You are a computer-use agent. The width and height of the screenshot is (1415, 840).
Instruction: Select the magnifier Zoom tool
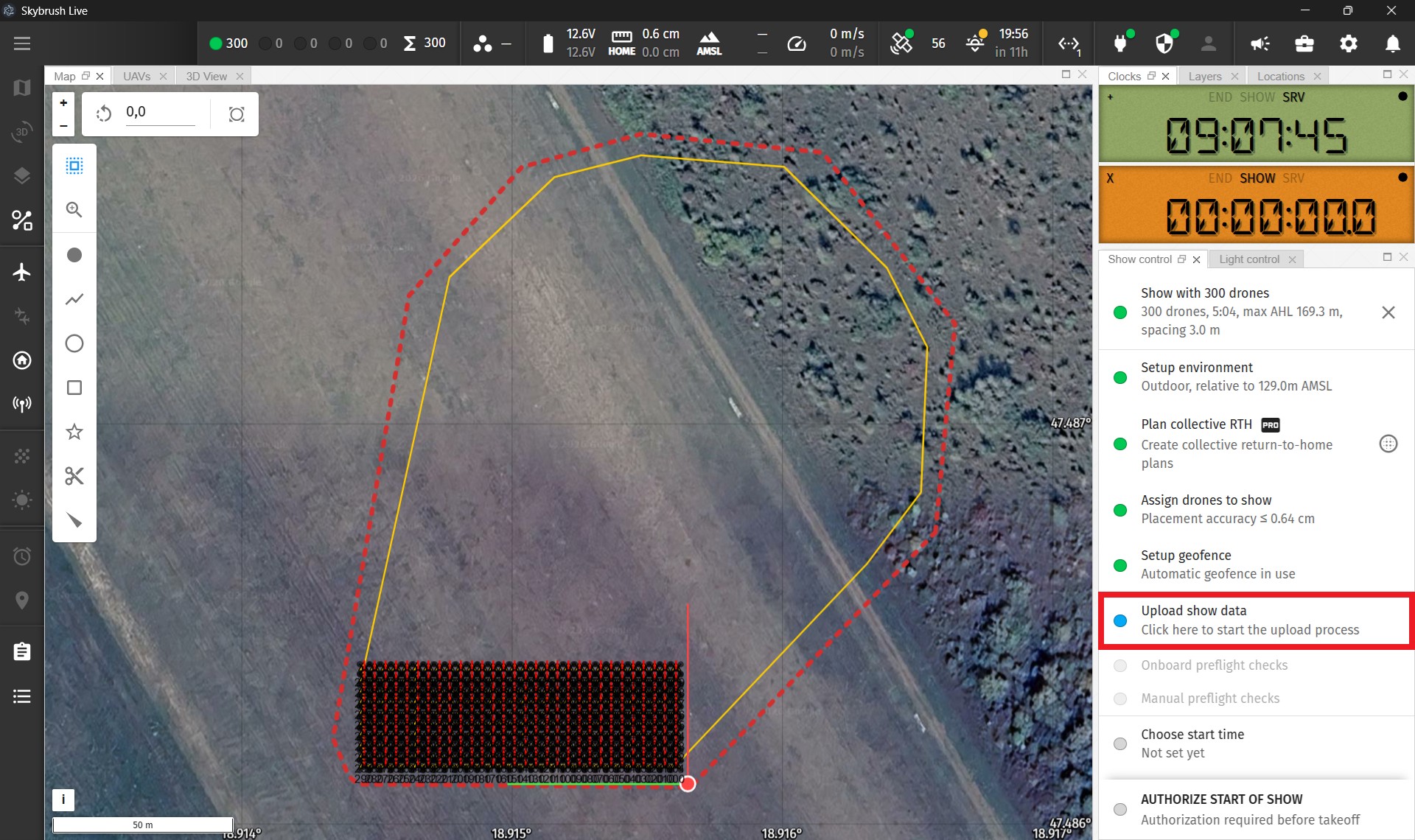74,210
